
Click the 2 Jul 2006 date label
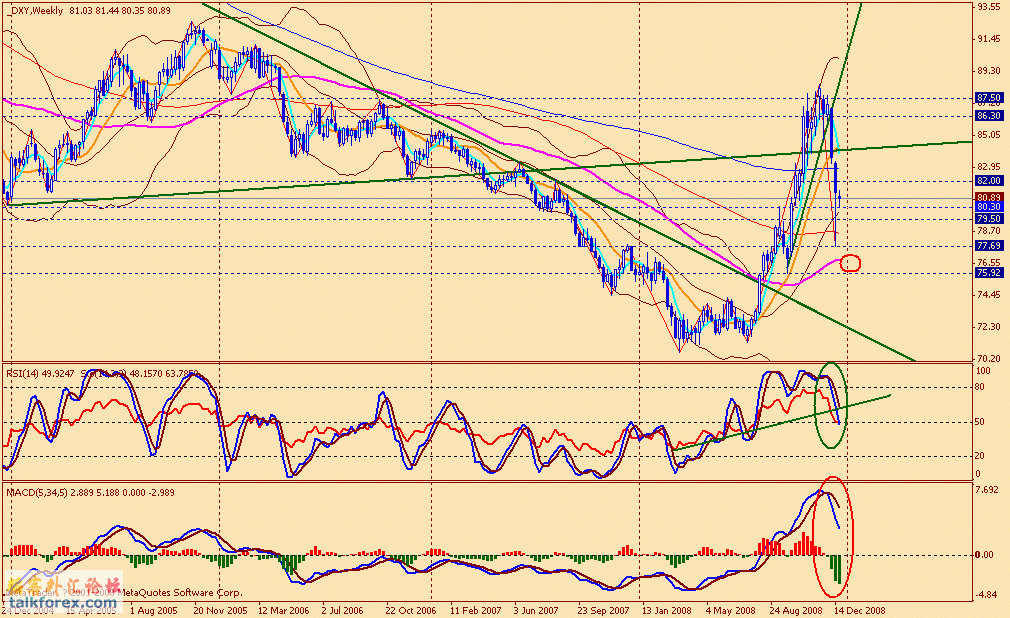click(x=343, y=610)
